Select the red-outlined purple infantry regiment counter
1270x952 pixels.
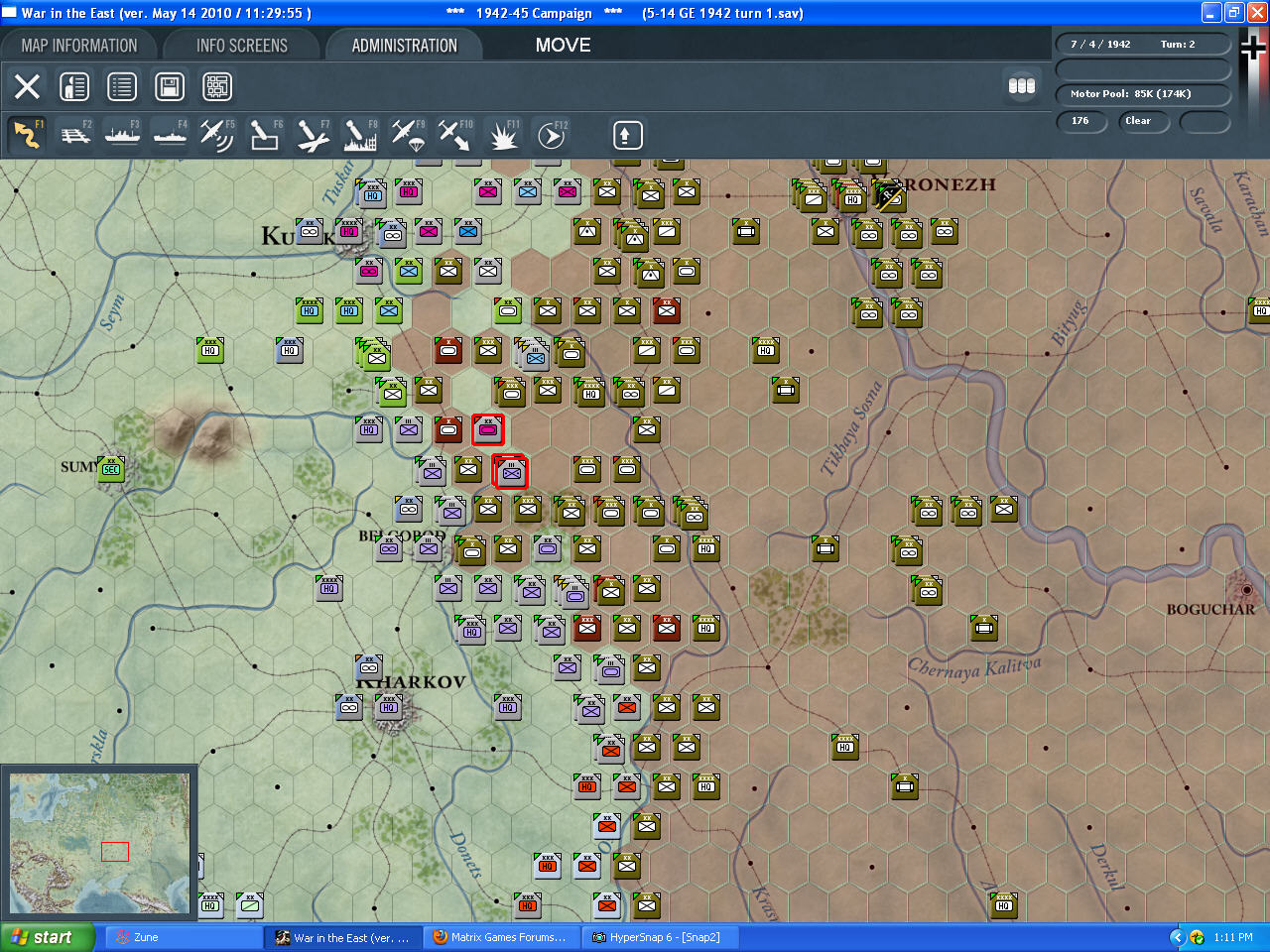point(511,472)
